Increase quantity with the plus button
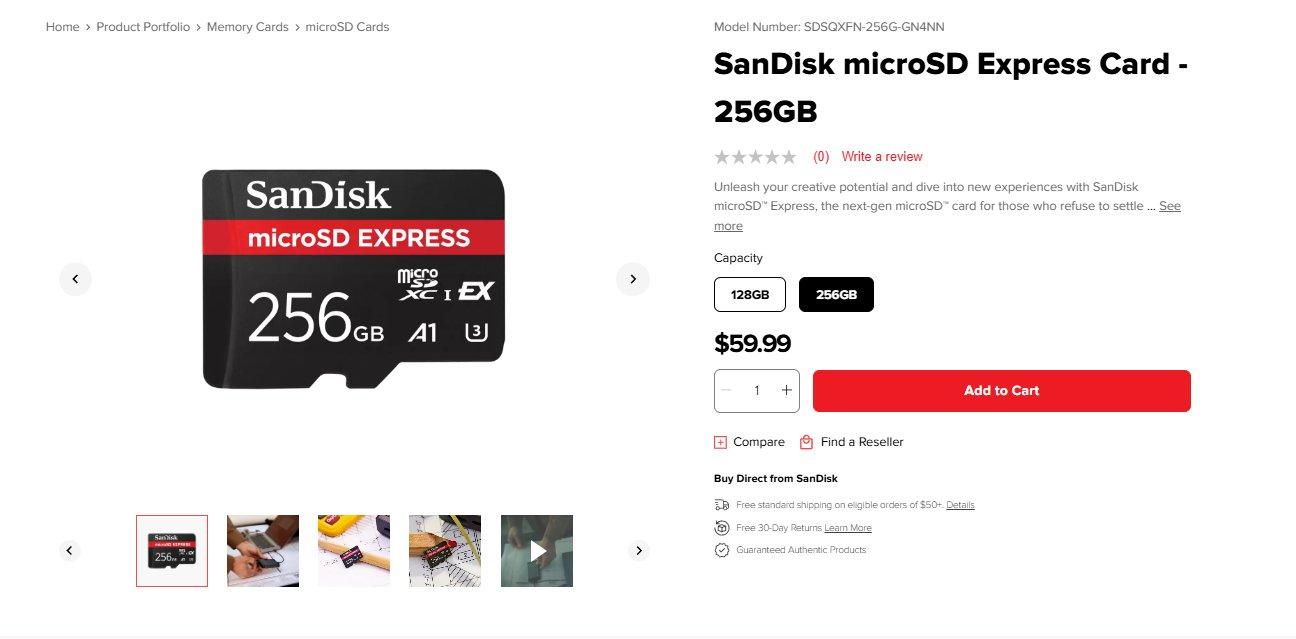The width and height of the screenshot is (1296, 639). click(x=787, y=390)
